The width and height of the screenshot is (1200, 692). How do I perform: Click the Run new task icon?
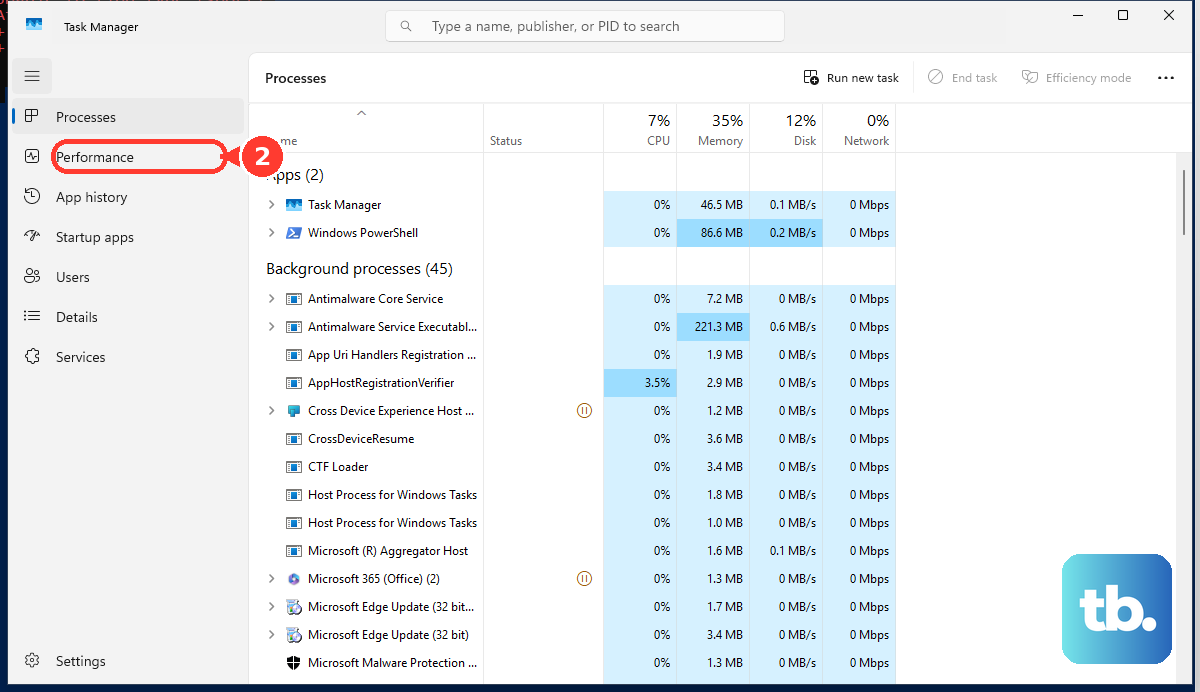coord(812,77)
